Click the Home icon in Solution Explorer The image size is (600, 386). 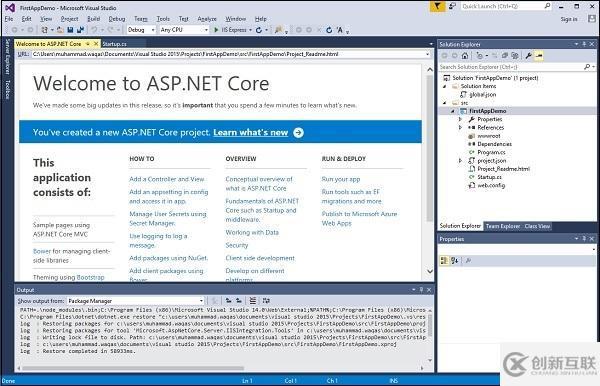[465, 56]
